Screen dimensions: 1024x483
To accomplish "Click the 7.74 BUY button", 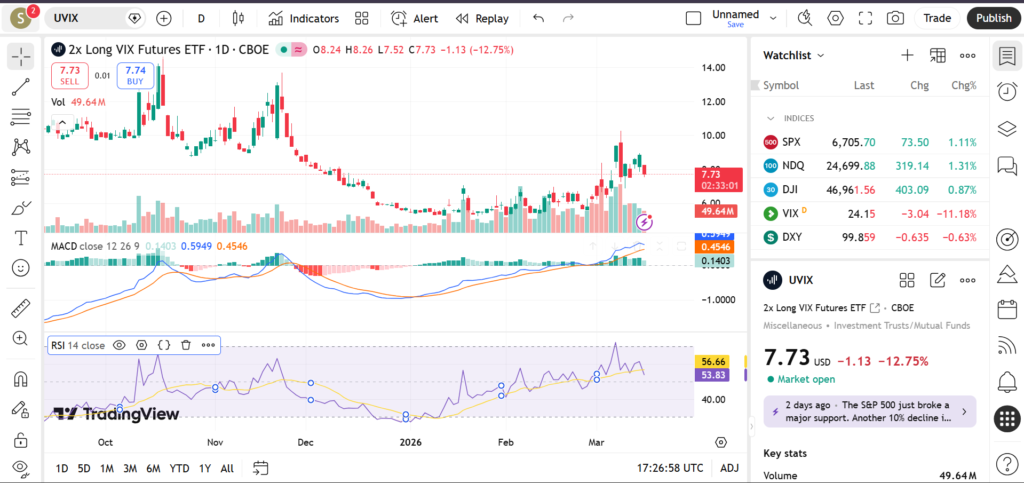I will click(136, 75).
